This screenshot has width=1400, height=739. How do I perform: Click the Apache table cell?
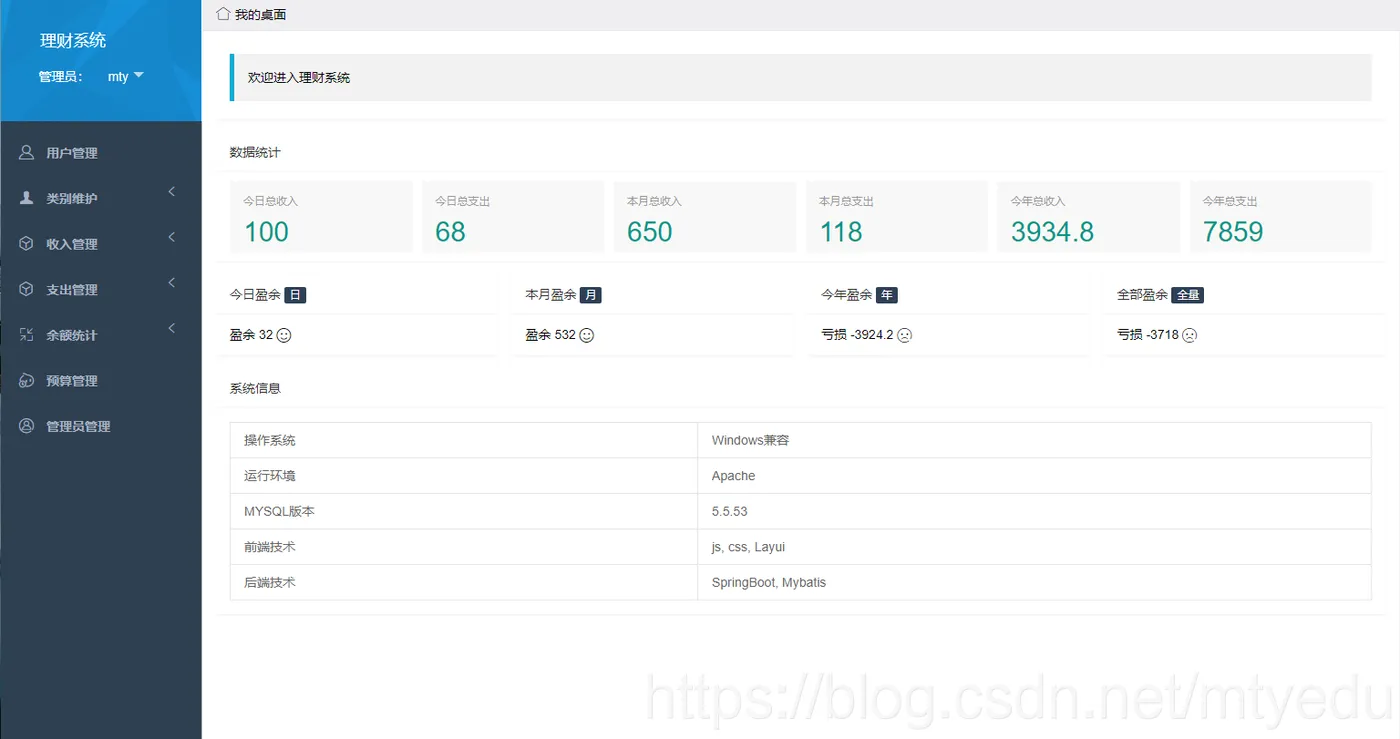[x=1034, y=476]
